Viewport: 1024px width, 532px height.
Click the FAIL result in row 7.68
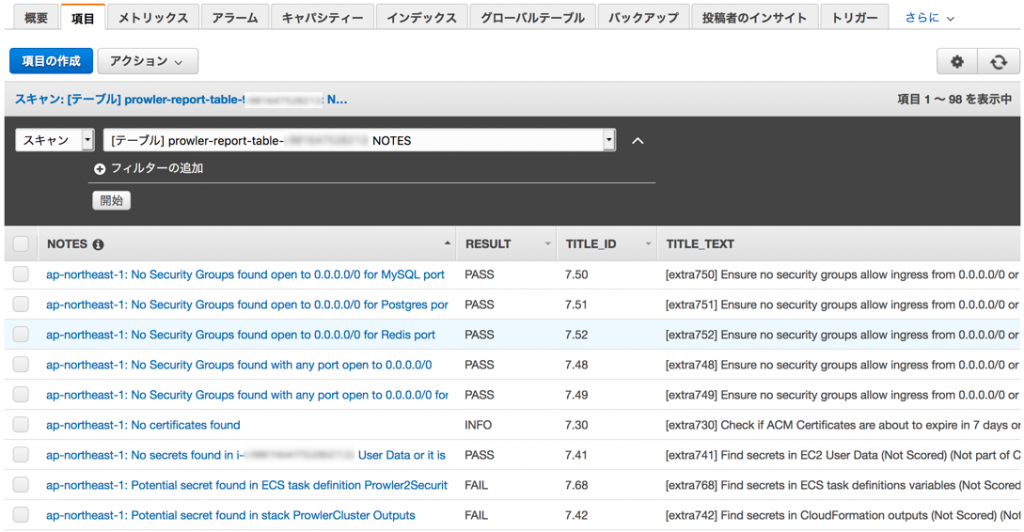476,485
